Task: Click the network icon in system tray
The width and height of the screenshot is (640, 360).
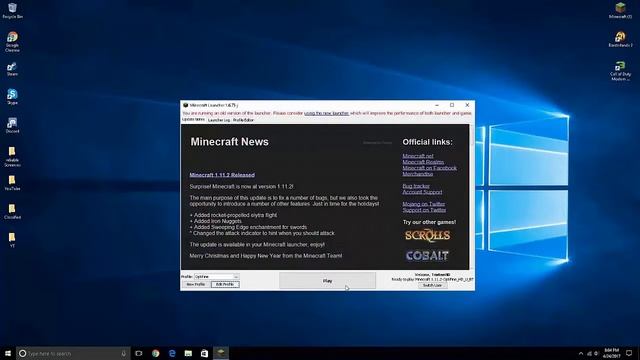Action: click(589, 353)
